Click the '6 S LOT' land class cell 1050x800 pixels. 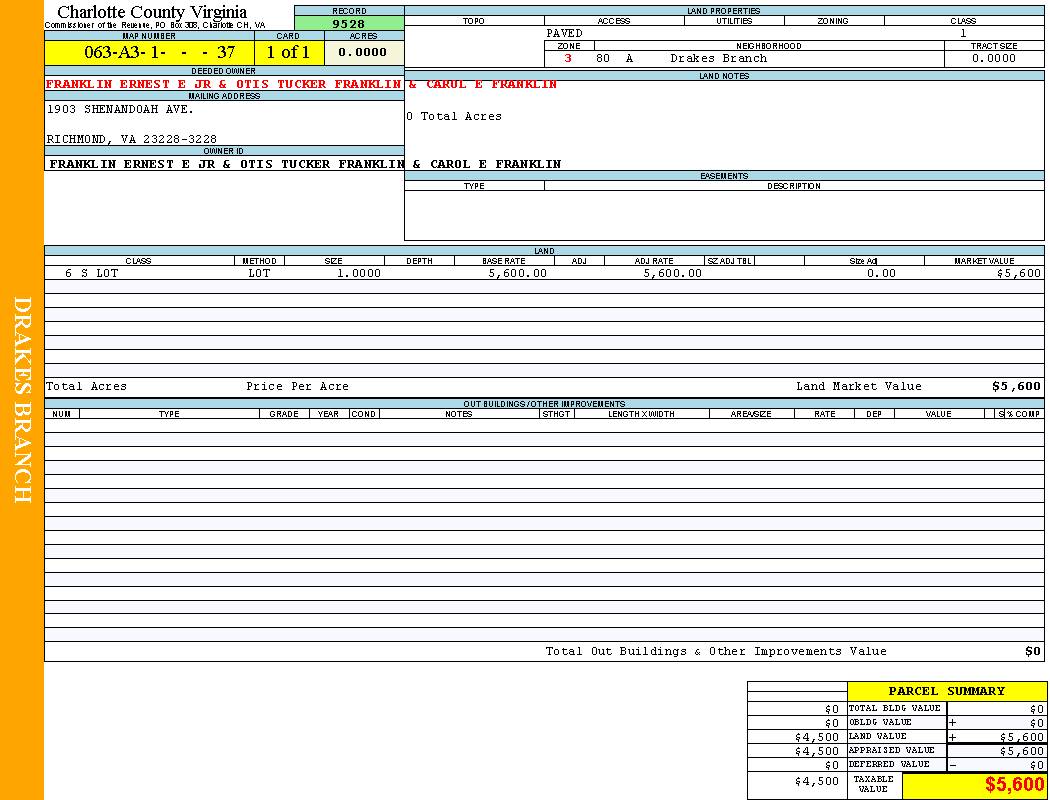[x=92, y=273]
